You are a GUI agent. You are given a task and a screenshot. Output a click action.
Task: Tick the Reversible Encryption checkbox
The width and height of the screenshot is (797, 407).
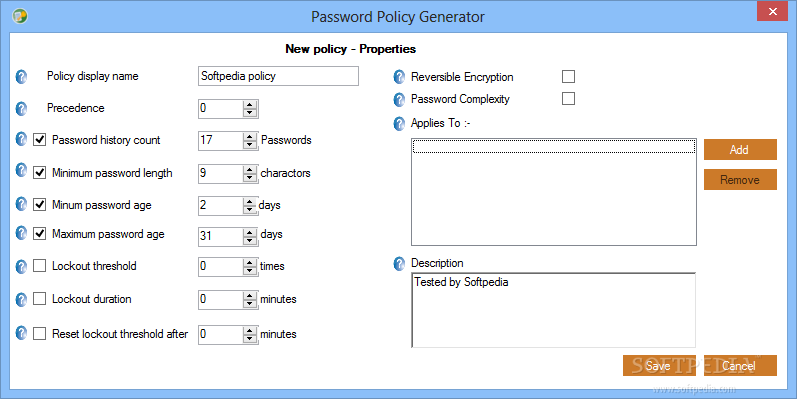[x=568, y=77]
